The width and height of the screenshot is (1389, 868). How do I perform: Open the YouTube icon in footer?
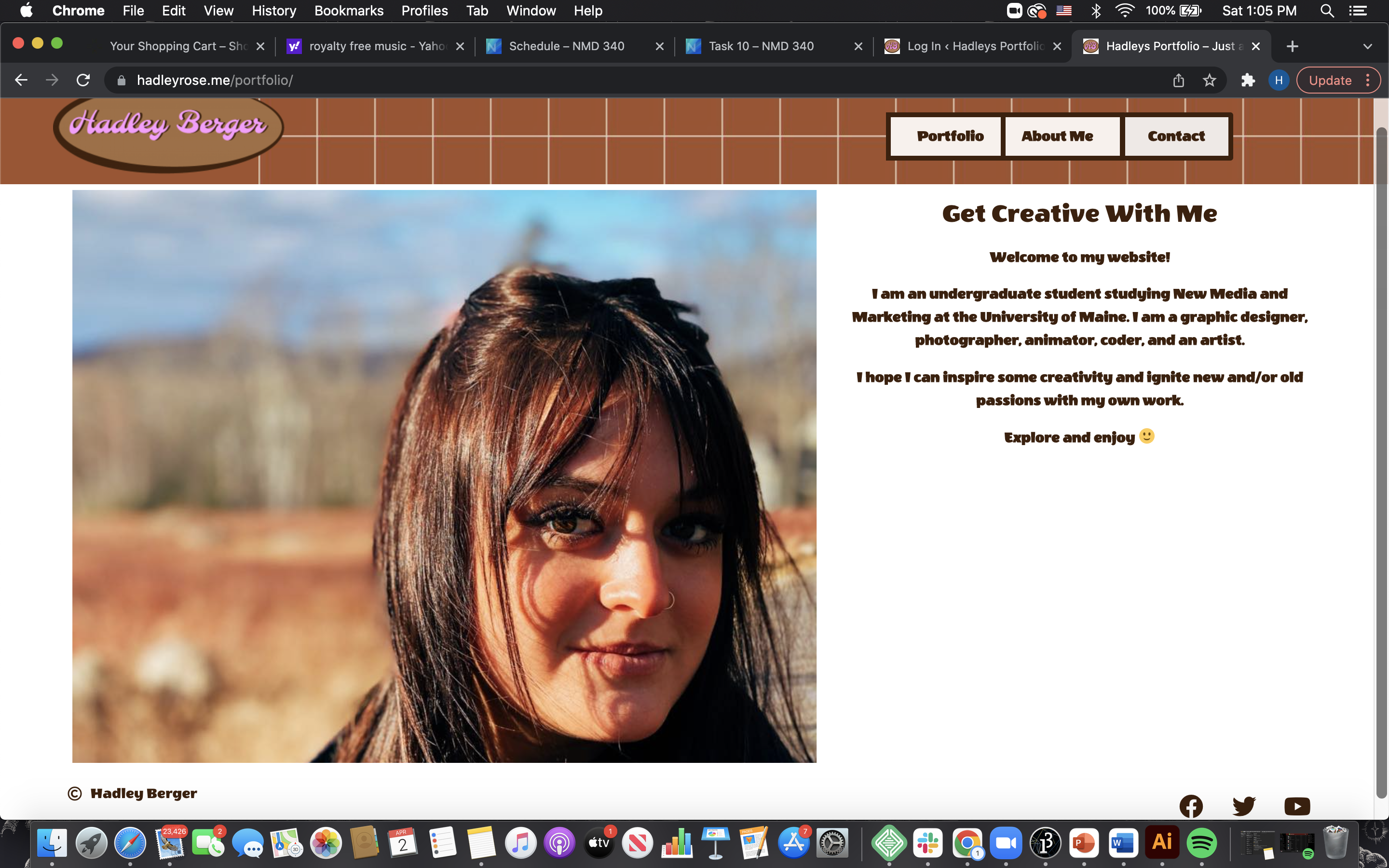[x=1296, y=806]
